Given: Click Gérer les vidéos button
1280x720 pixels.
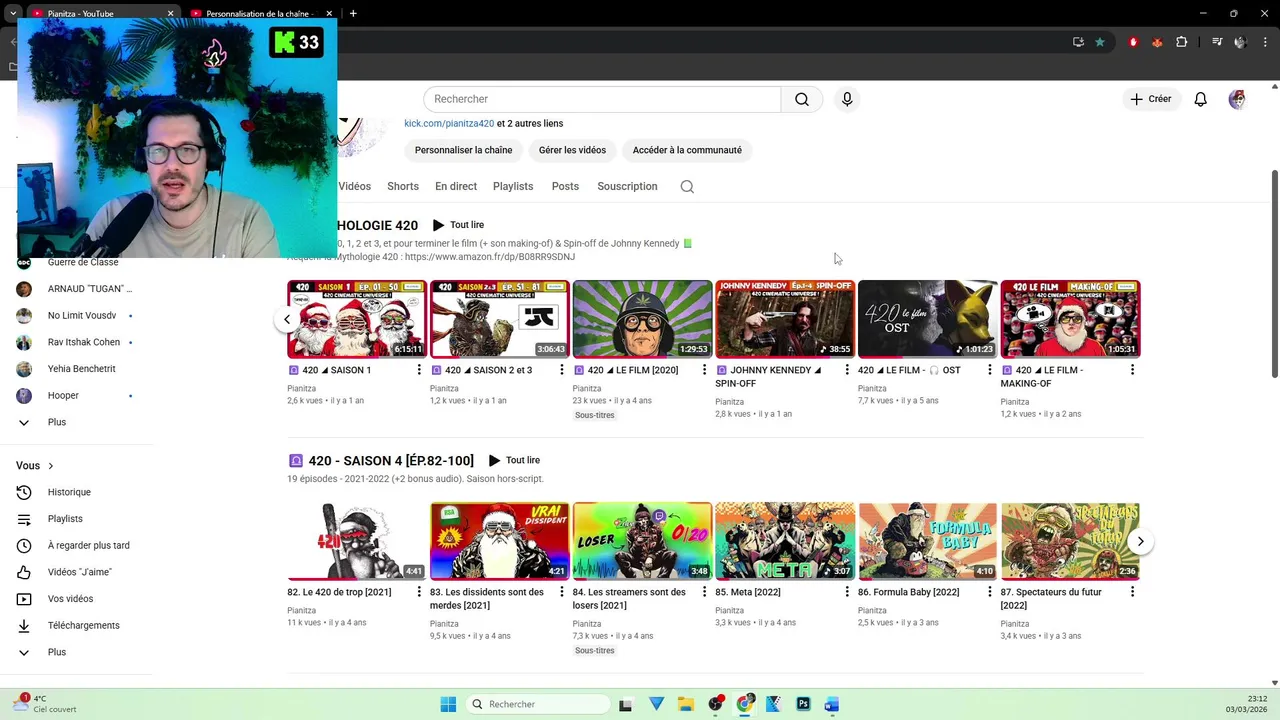Looking at the screenshot, I should (x=572, y=150).
